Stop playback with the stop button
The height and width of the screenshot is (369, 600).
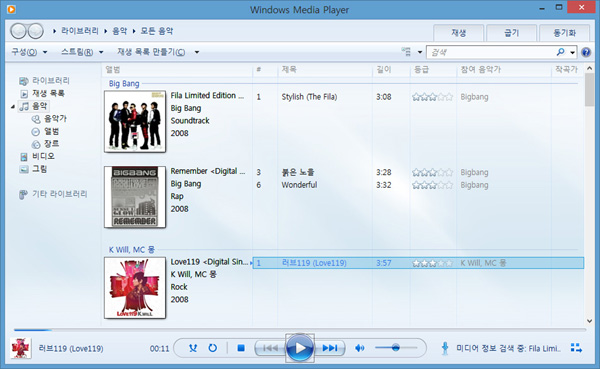[x=241, y=348]
